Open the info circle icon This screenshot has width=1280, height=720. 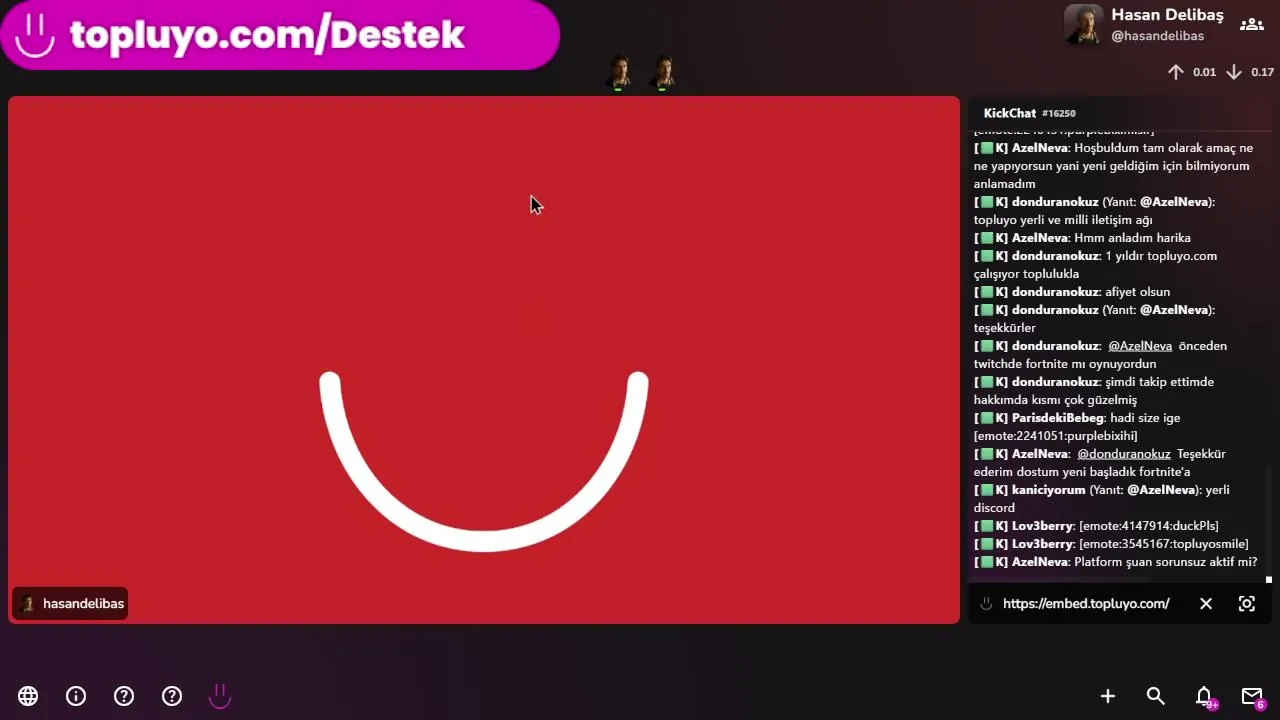tap(76, 696)
